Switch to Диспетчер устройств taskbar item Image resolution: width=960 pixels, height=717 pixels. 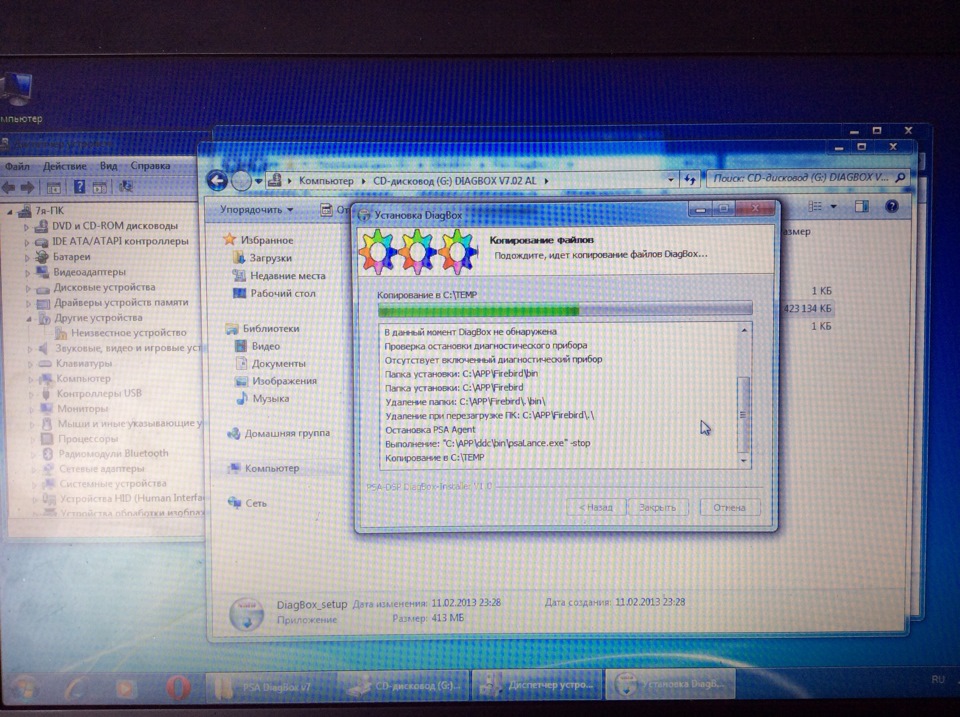pos(538,684)
